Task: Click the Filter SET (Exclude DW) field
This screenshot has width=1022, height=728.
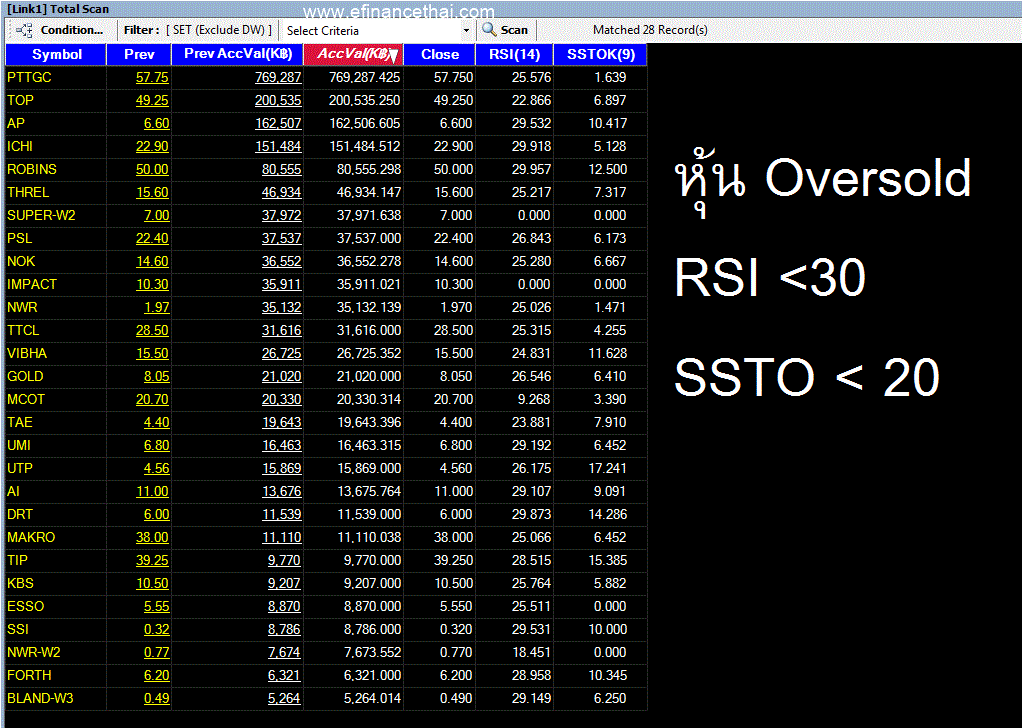Action: click(219, 30)
